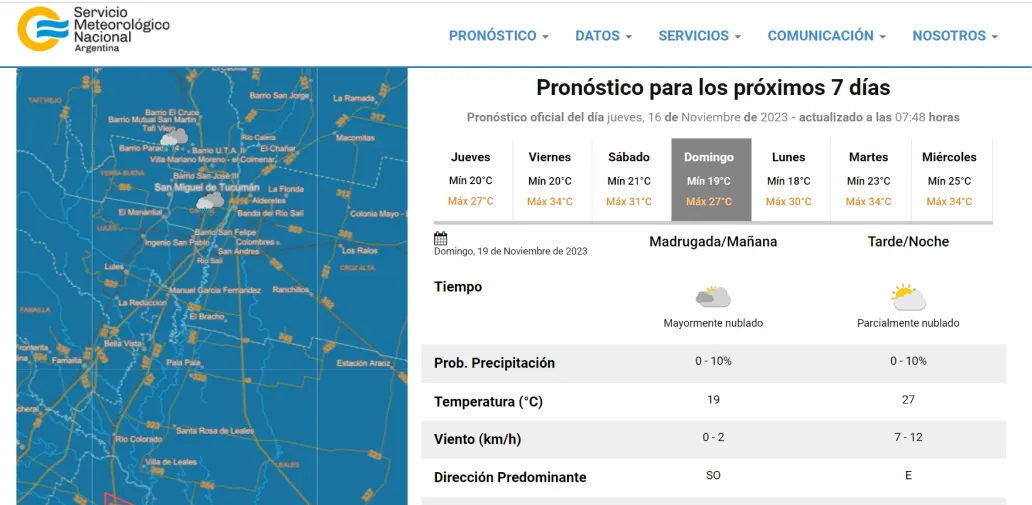Open the NOSOTROS dropdown menu
Screen dimensions: 1032x505
tap(955, 36)
